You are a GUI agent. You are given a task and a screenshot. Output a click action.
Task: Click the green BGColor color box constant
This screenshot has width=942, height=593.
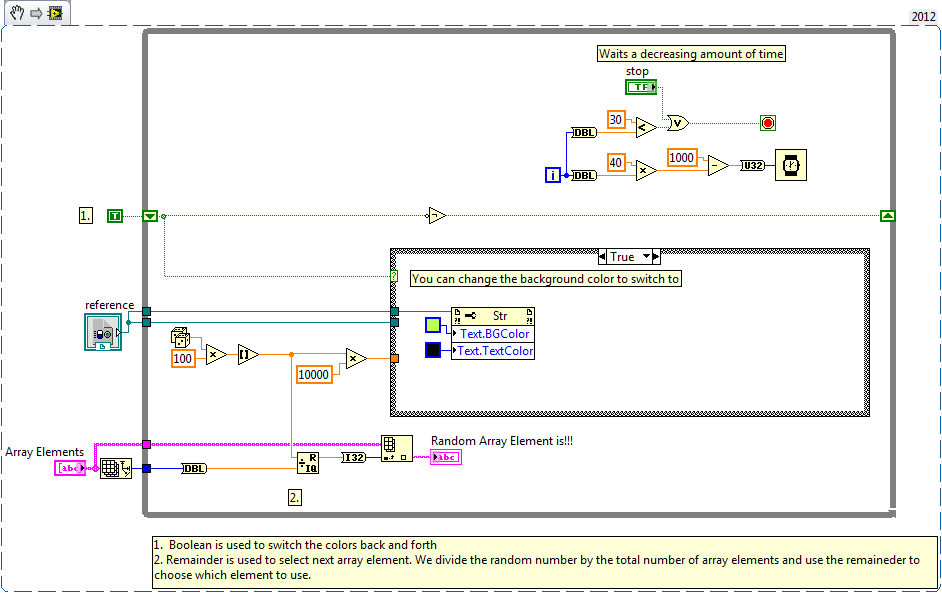coord(433,325)
